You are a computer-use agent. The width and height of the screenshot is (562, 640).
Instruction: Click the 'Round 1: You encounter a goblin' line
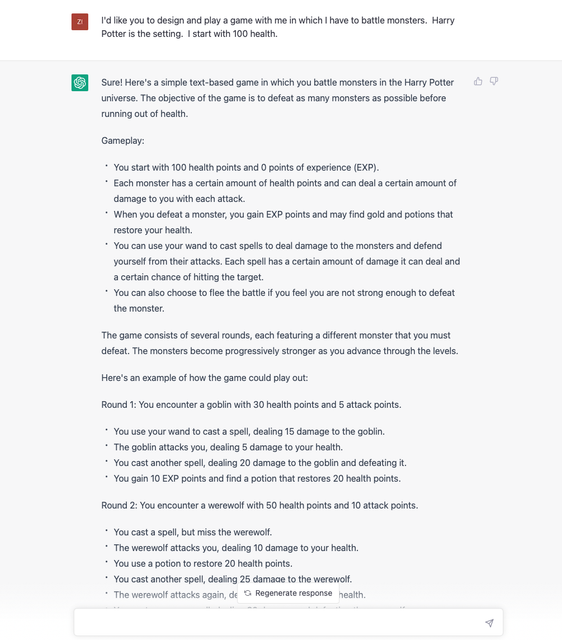251,404
